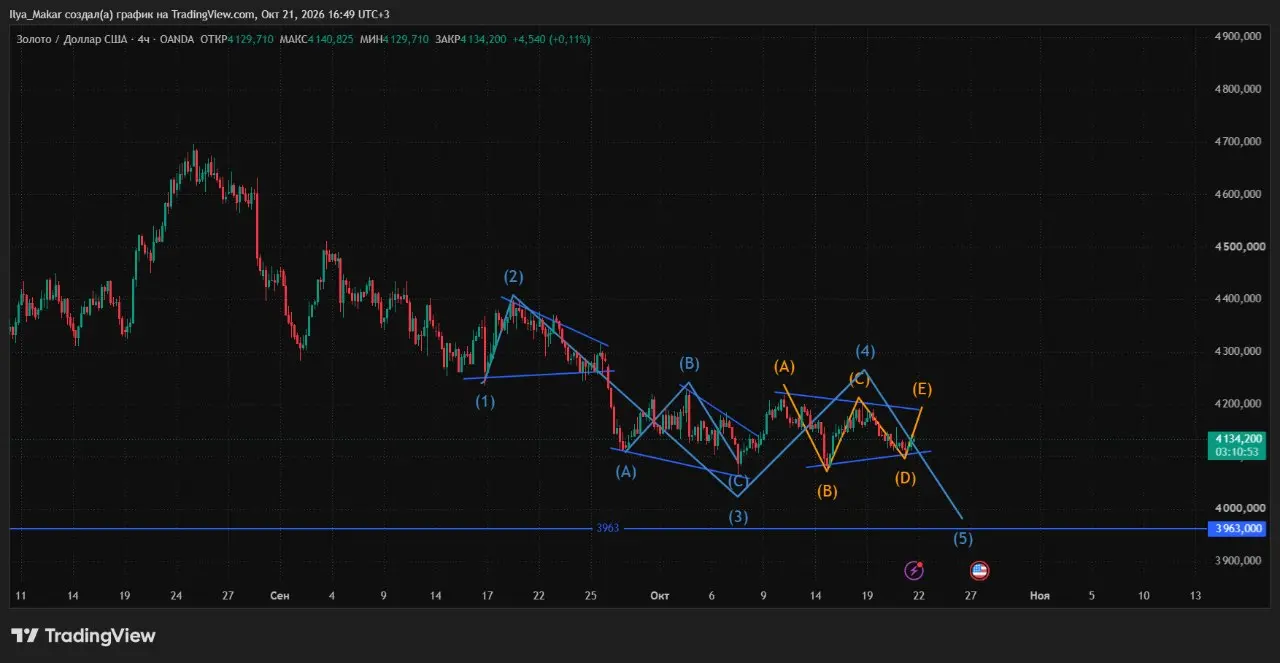Click the Окт month label on time axis
This screenshot has height=663, width=1280.
tap(659, 596)
